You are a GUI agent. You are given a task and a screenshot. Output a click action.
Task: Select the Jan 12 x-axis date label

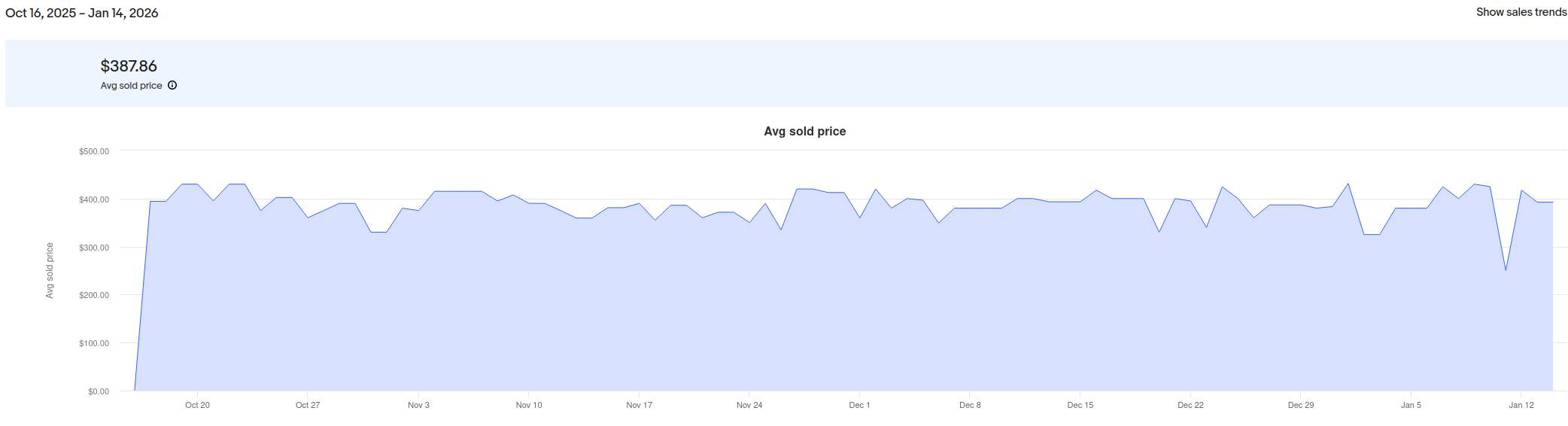pos(1521,405)
